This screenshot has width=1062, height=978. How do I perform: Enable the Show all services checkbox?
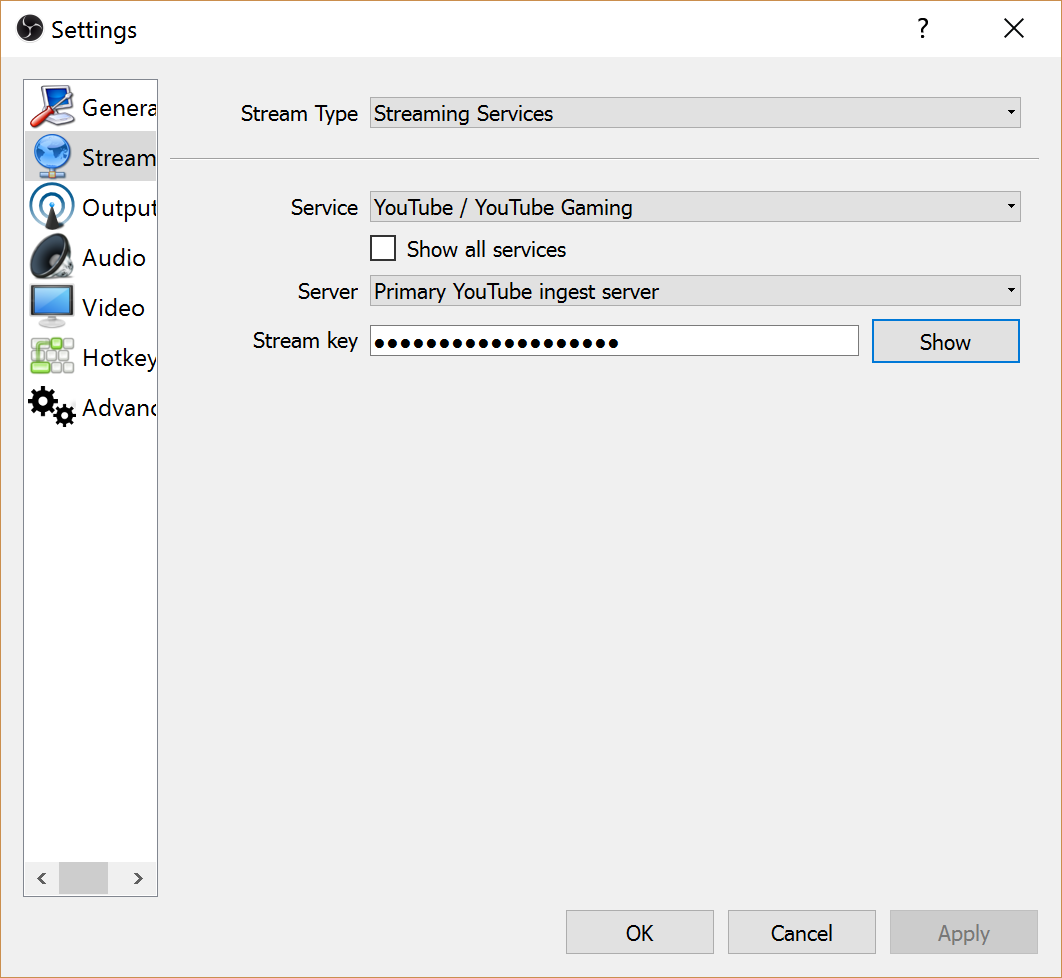pyautogui.click(x=383, y=249)
